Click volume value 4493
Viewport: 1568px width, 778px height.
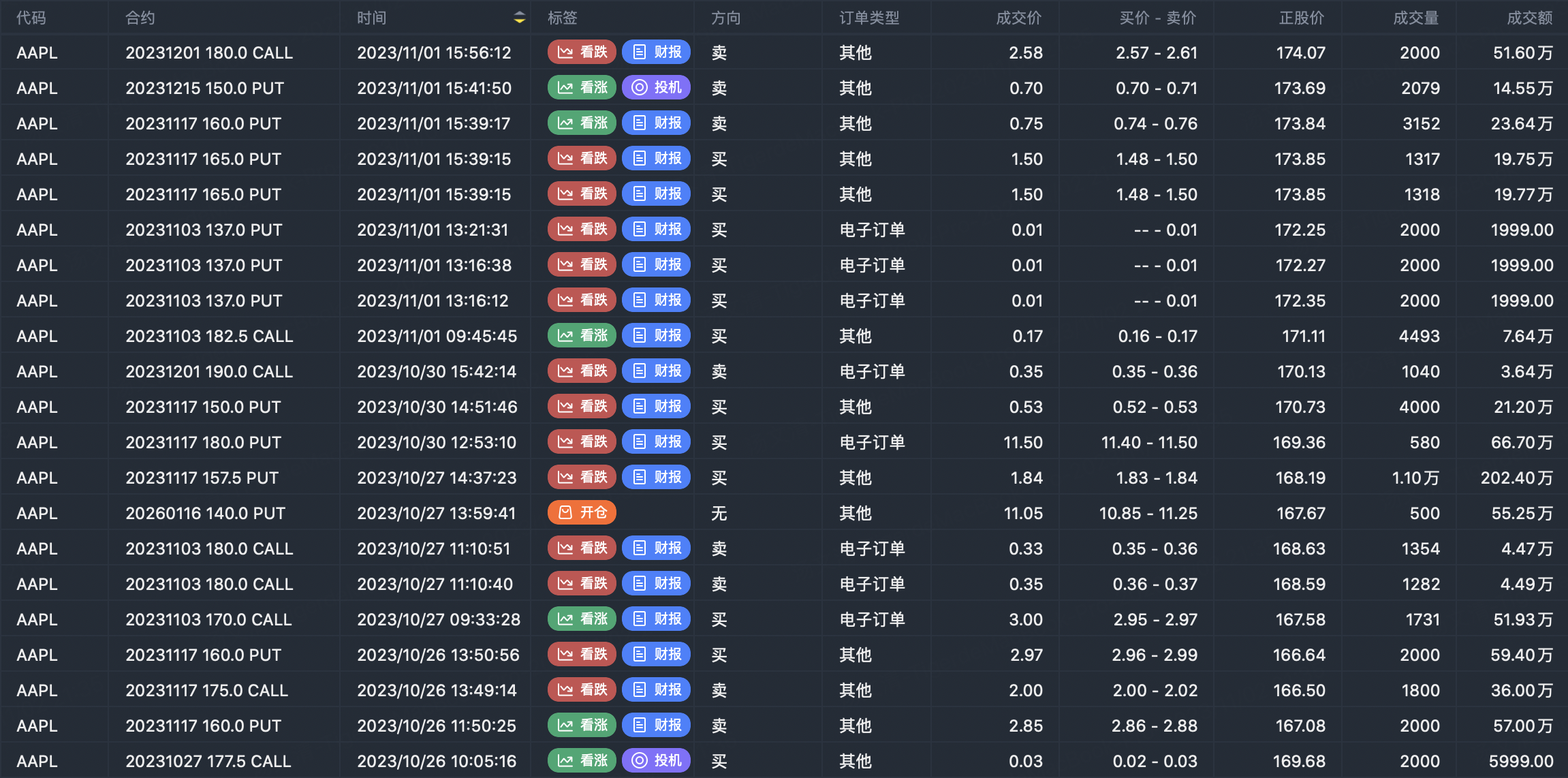click(1420, 336)
